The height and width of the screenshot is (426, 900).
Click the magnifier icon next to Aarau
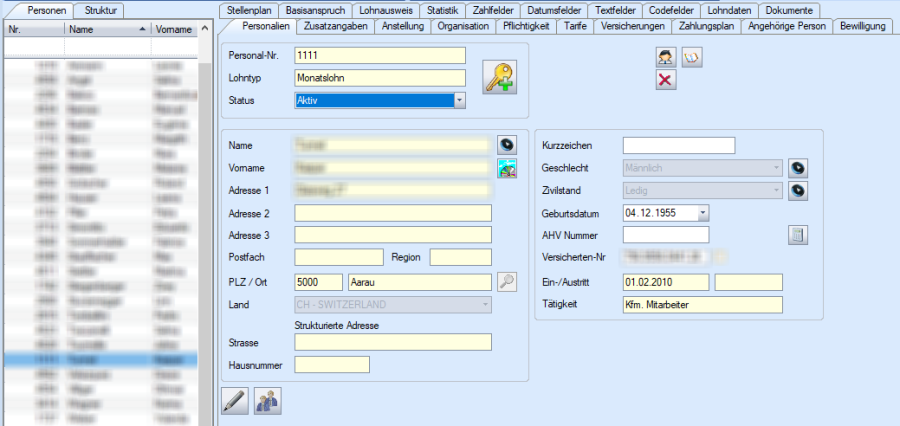pos(507,281)
